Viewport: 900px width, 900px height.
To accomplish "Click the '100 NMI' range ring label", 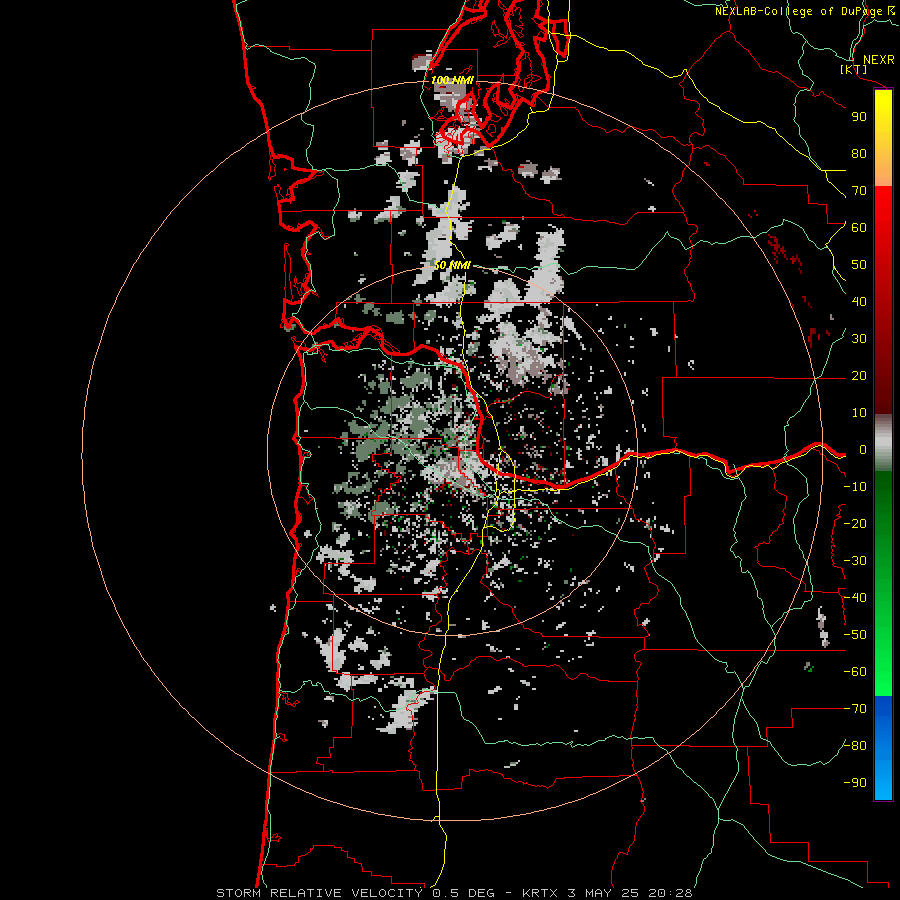I will (452, 80).
